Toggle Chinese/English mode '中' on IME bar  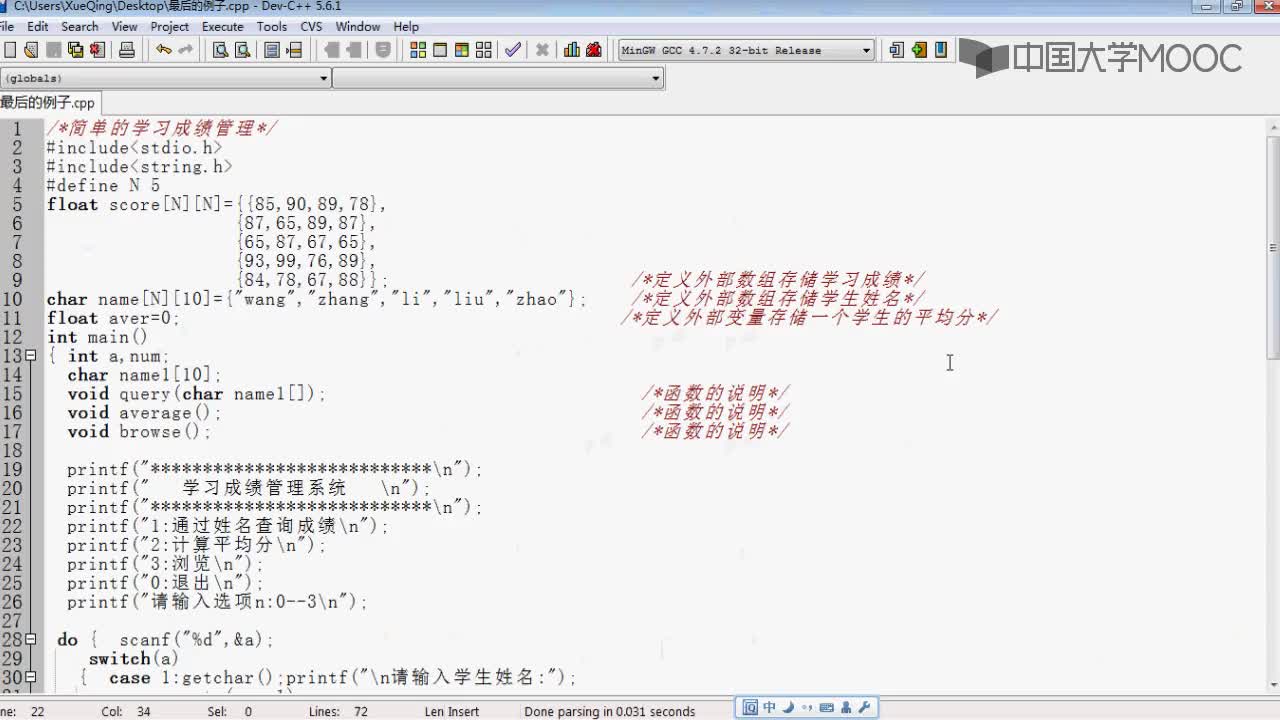[x=769, y=708]
